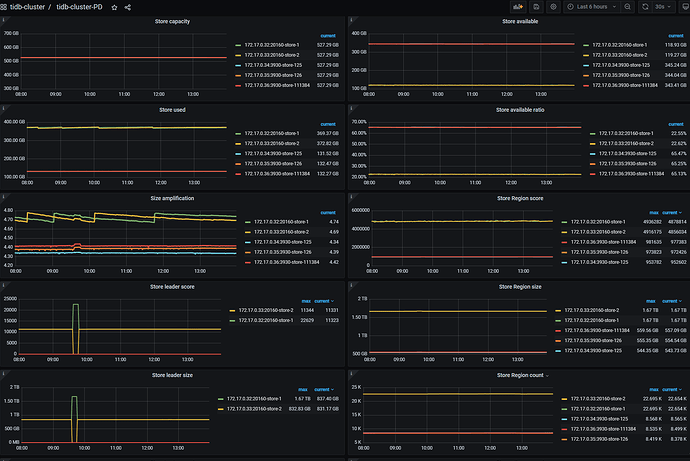Viewport: 690px width, 461px height.
Task: Click the tidb-cluster-PD dashboard title
Action: (x=78, y=7)
